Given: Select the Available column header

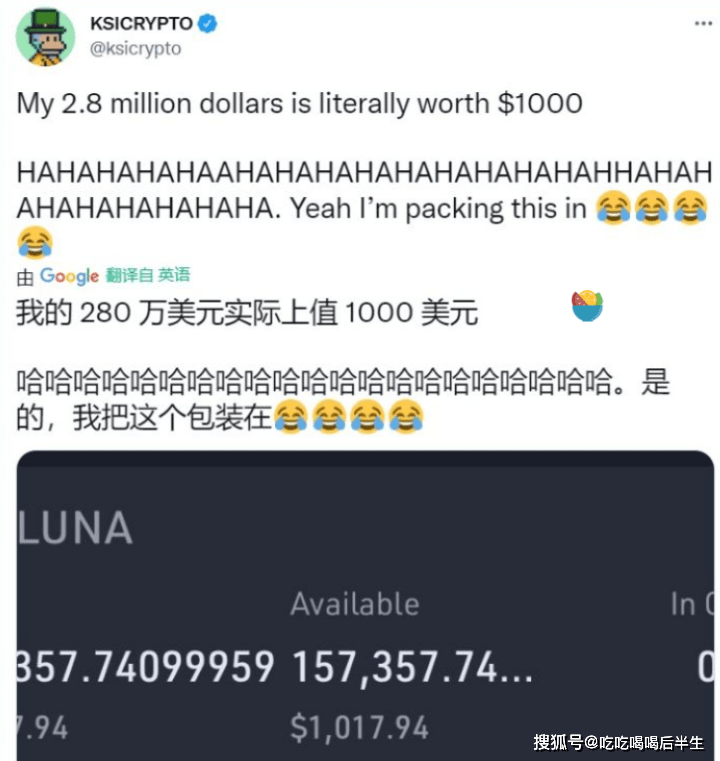Looking at the screenshot, I should 355,605.
